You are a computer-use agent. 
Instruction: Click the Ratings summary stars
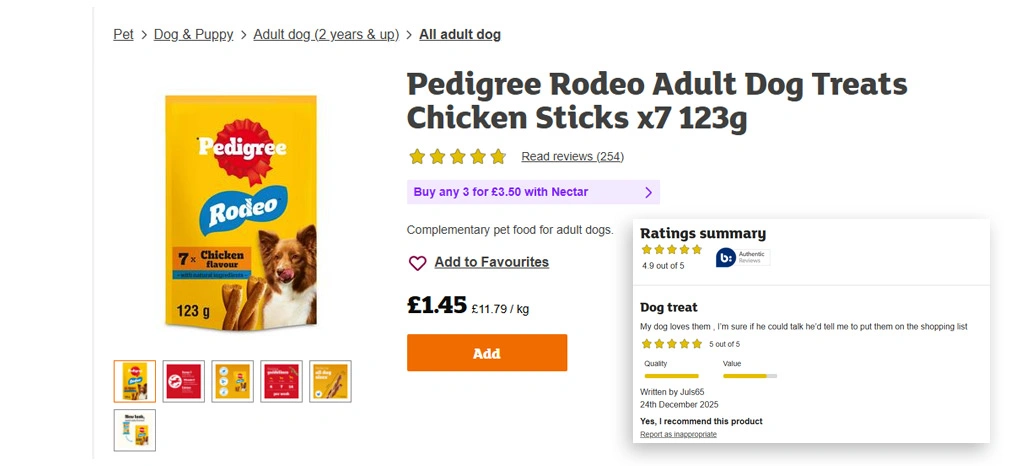(x=671, y=250)
